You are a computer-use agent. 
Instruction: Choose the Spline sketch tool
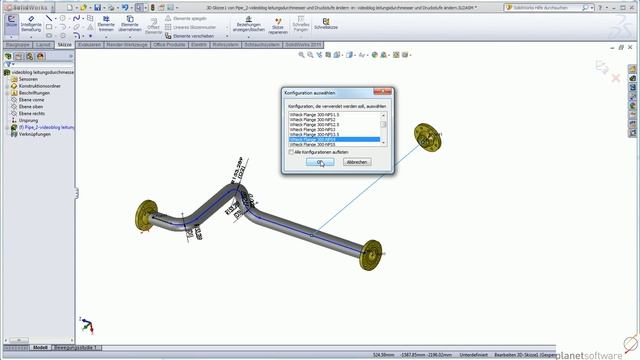[76, 18]
